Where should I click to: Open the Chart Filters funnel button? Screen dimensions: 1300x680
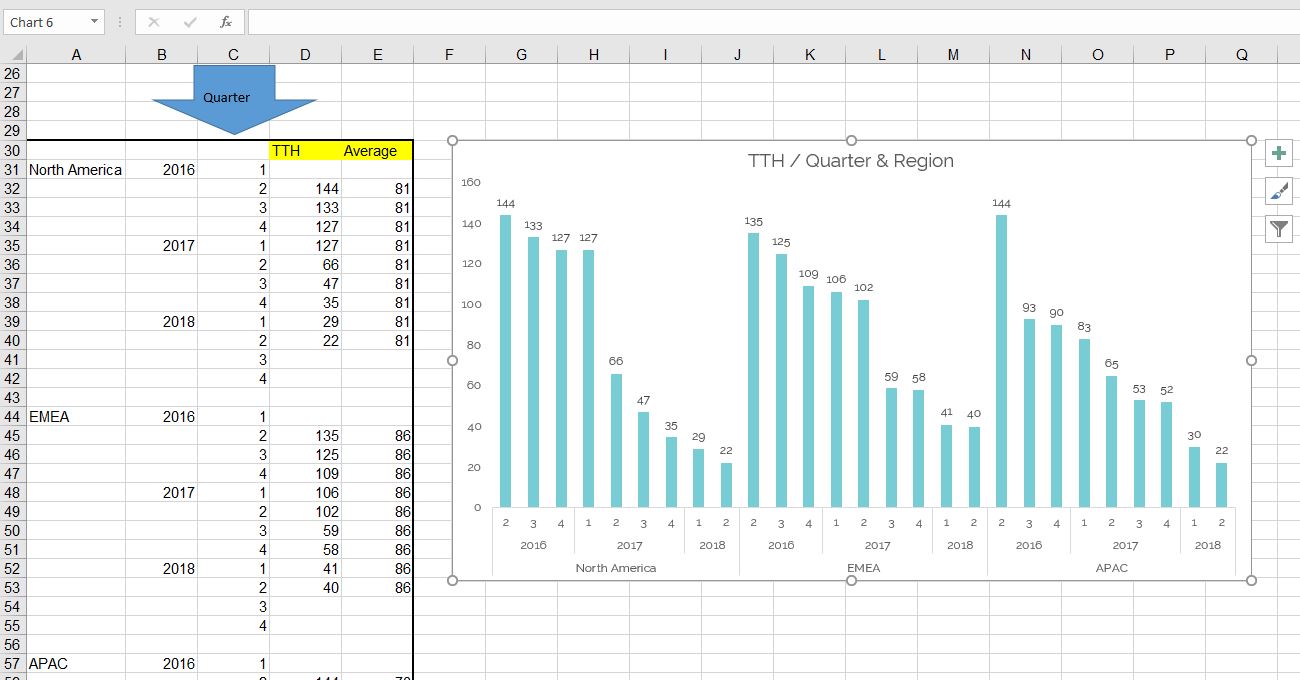click(1279, 229)
